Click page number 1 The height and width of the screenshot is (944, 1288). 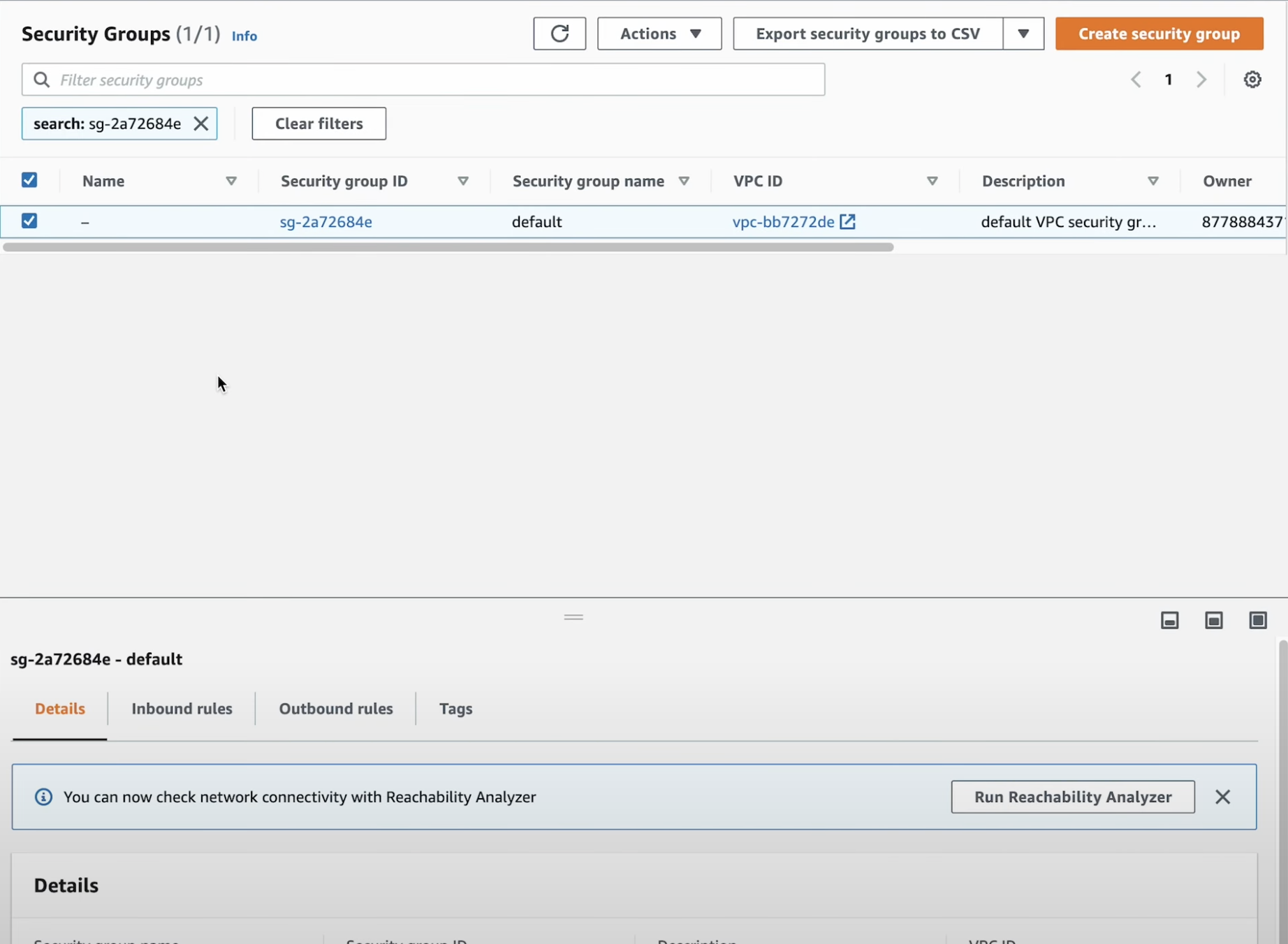1169,80
